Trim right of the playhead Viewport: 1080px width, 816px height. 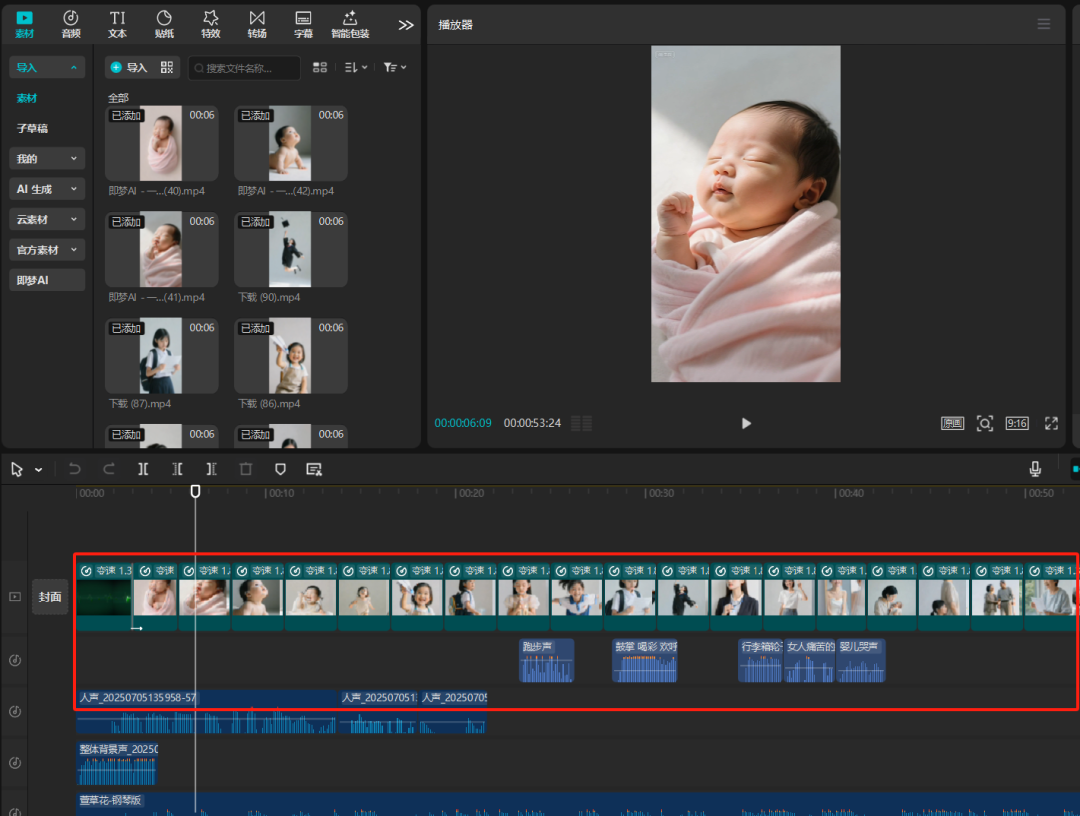tap(211, 469)
